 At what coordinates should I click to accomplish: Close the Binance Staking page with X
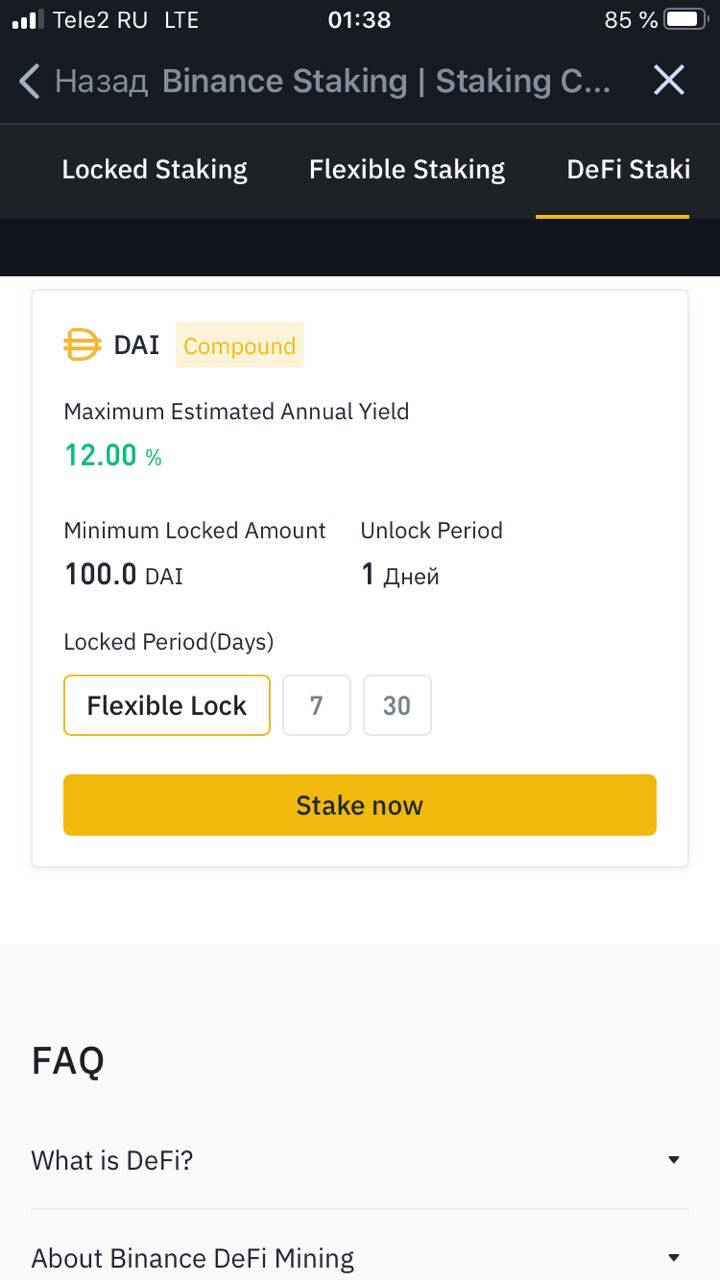coord(669,80)
